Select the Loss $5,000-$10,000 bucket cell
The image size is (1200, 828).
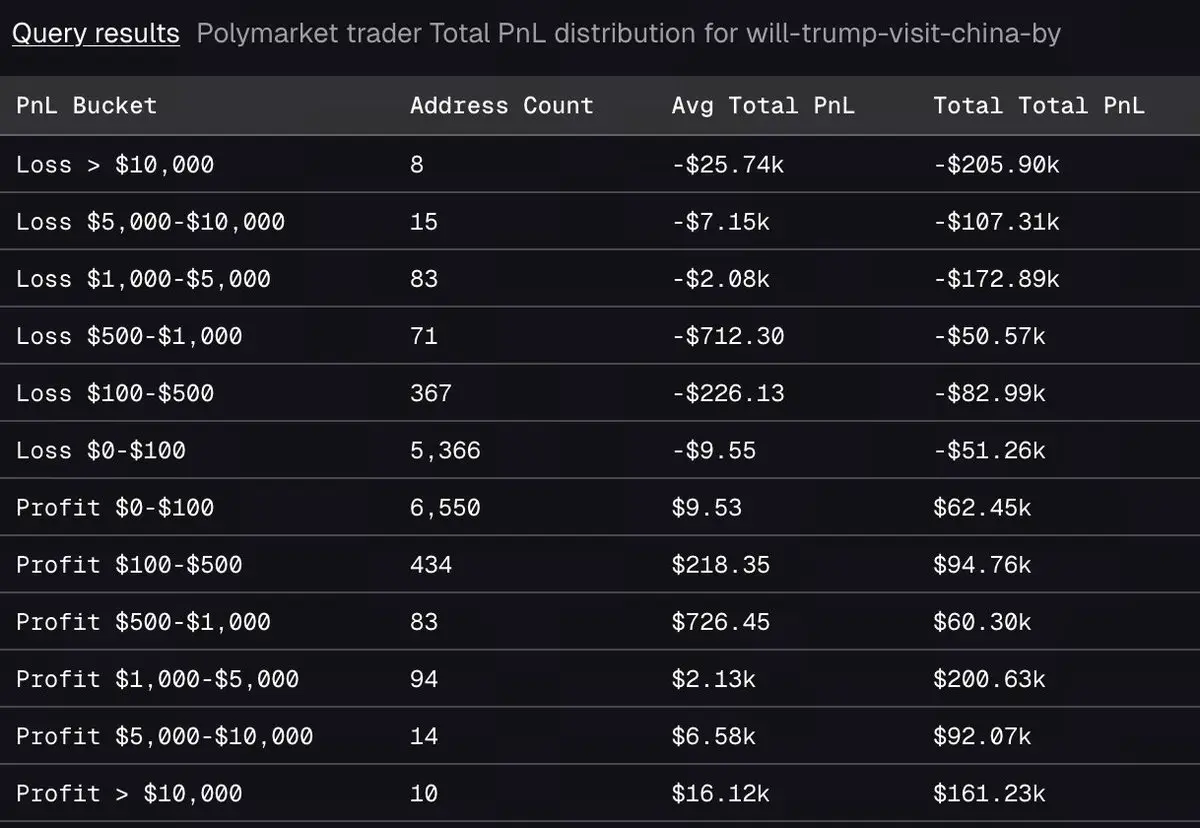[150, 221]
